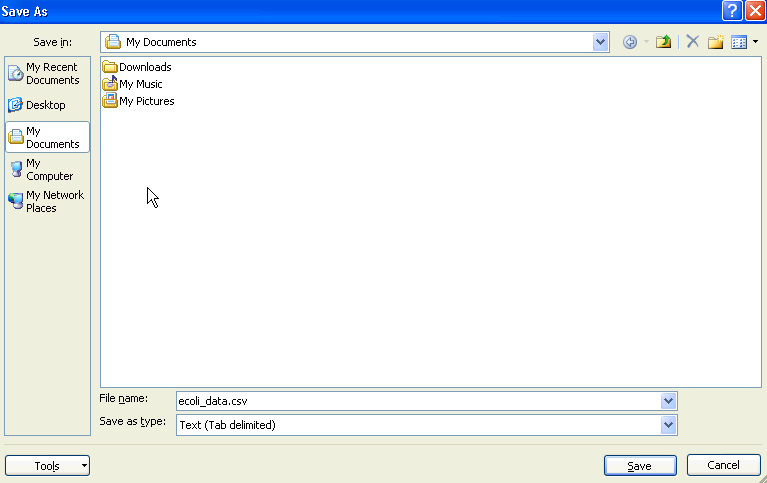Select My Computer in places bar
This screenshot has height=483, width=767.
46,169
